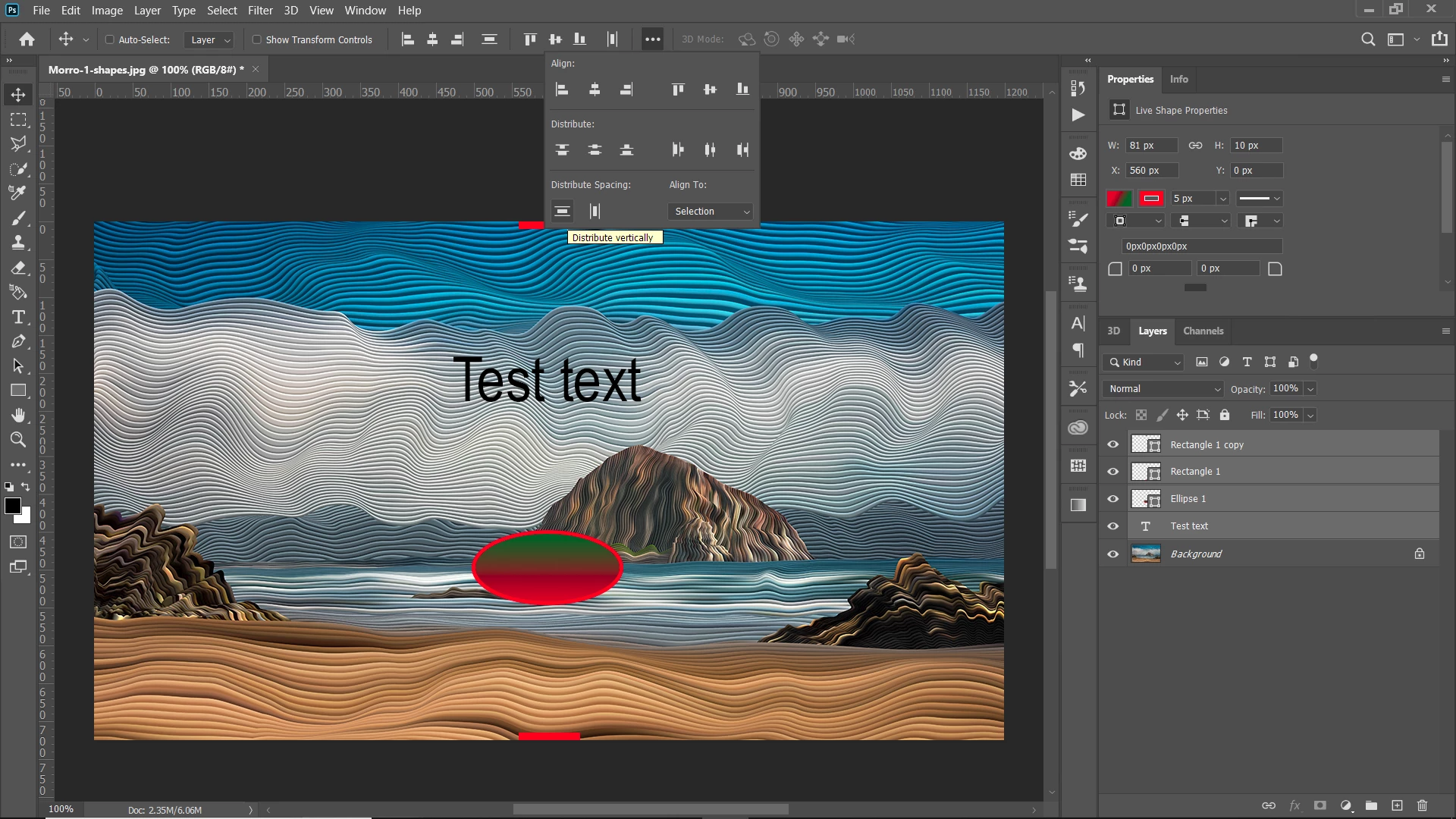Enable Show Transform Controls checkbox
This screenshot has width=1456, height=819.
[x=256, y=39]
